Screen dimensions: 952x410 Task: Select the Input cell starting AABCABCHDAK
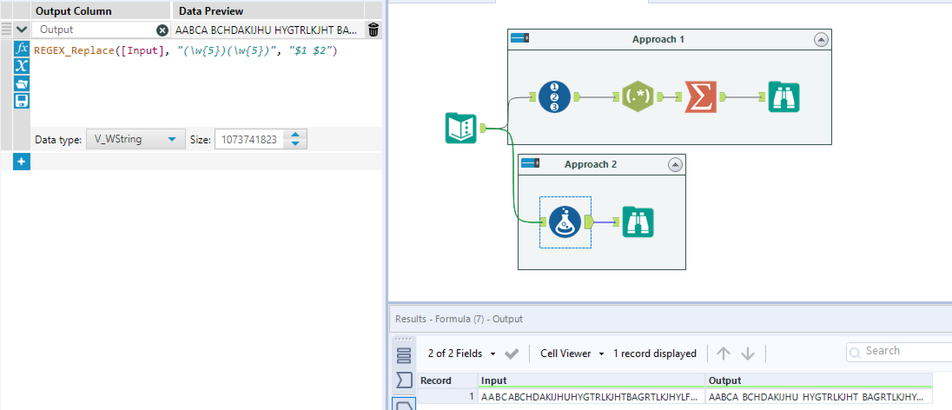click(x=591, y=397)
